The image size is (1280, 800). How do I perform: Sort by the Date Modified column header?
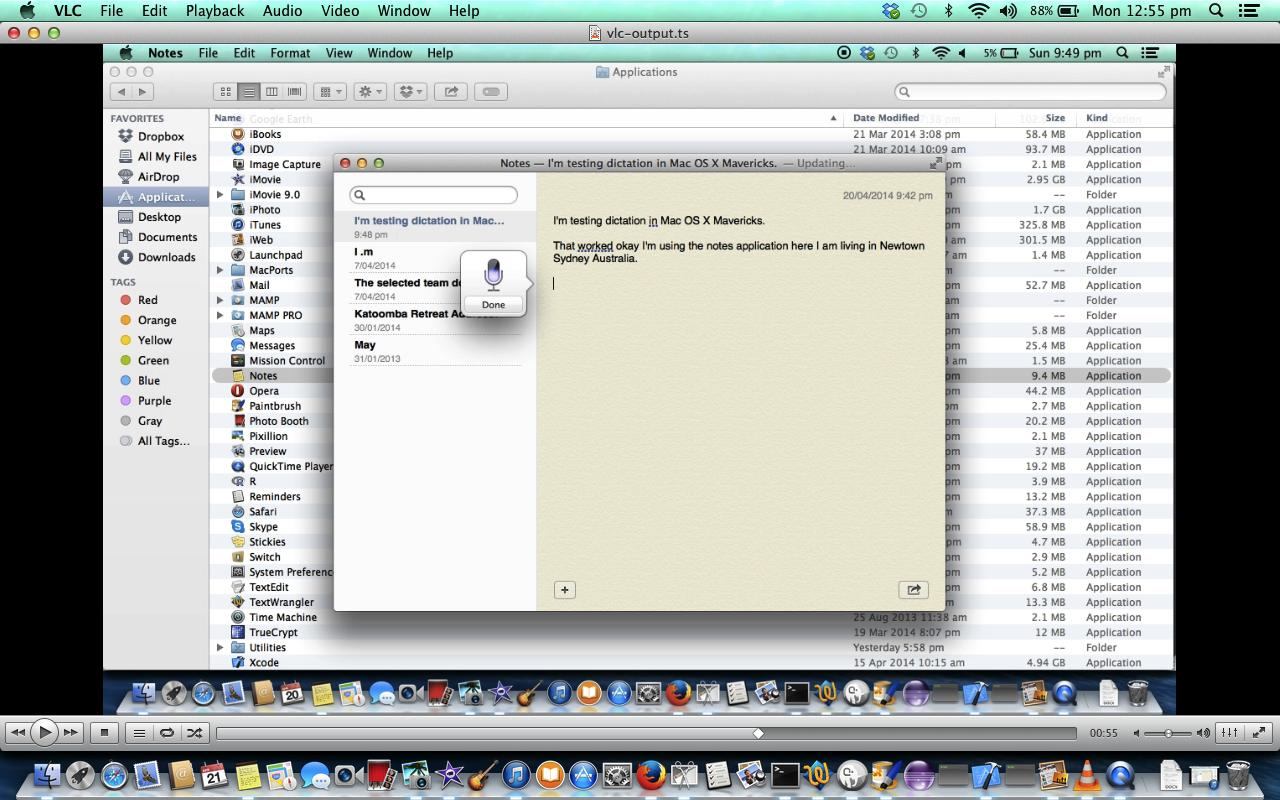click(x=886, y=118)
